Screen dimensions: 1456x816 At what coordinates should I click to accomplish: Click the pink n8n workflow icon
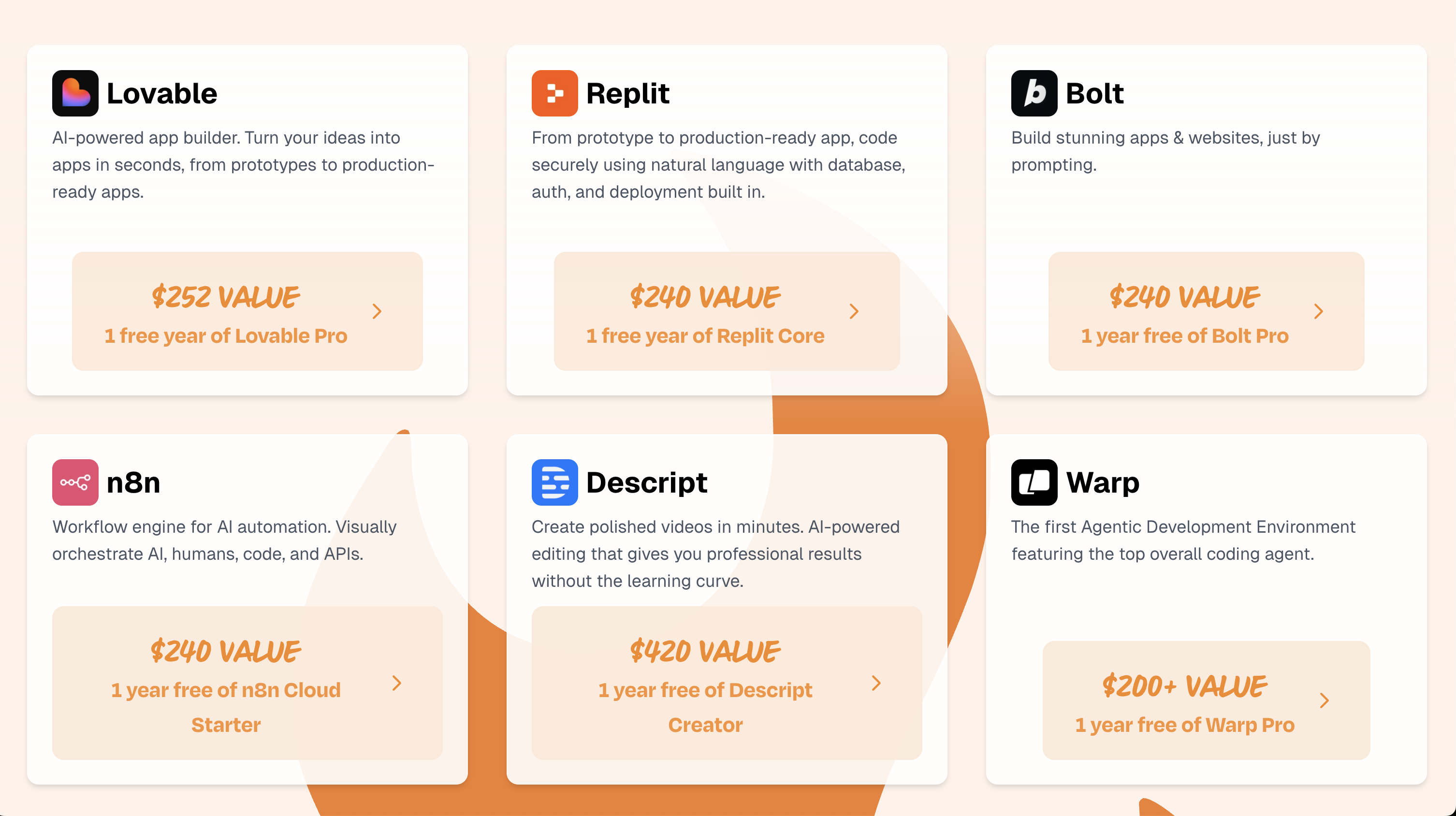[x=75, y=482]
